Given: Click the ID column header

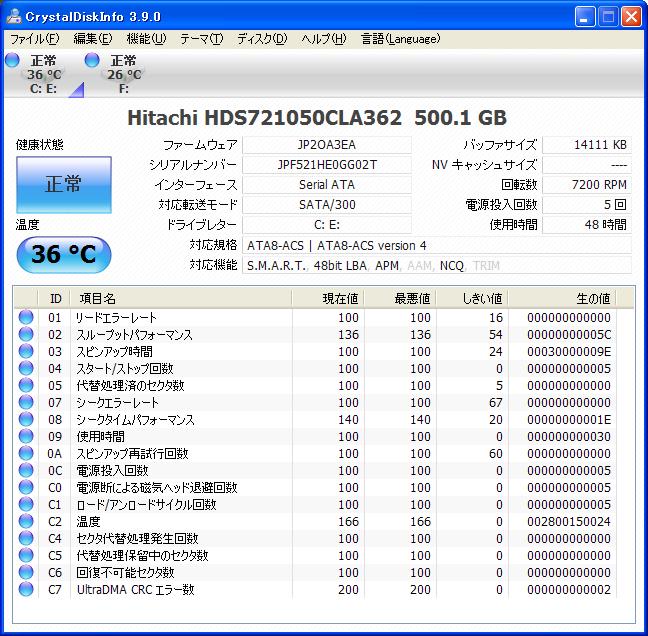Looking at the screenshot, I should pyautogui.click(x=55, y=298).
